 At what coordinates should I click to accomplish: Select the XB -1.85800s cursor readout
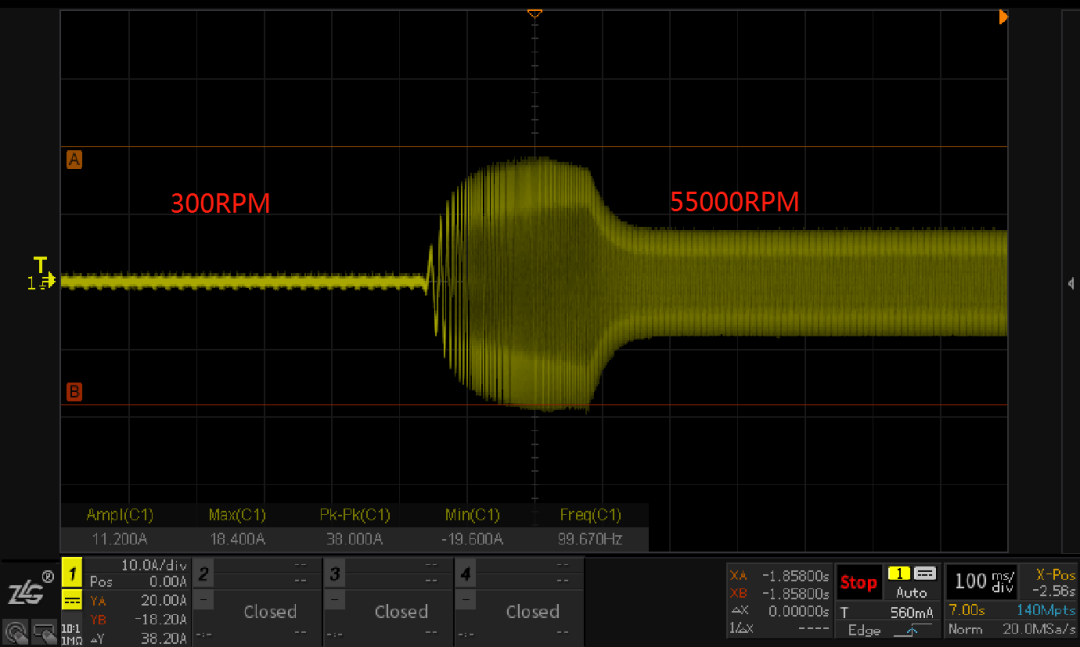(x=779, y=593)
